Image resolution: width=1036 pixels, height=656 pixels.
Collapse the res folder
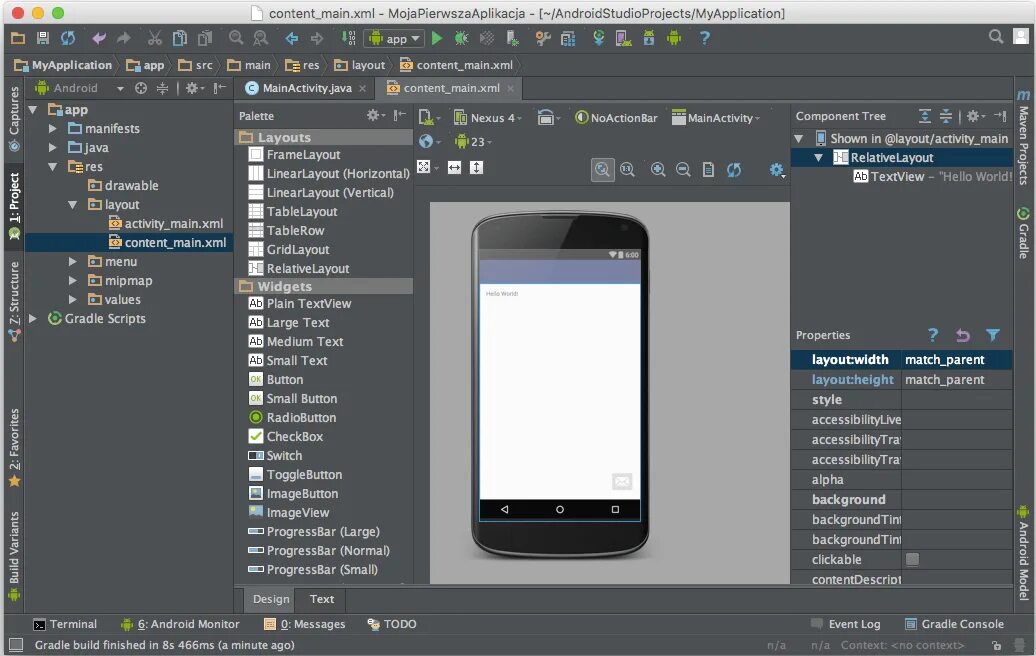click(x=53, y=167)
